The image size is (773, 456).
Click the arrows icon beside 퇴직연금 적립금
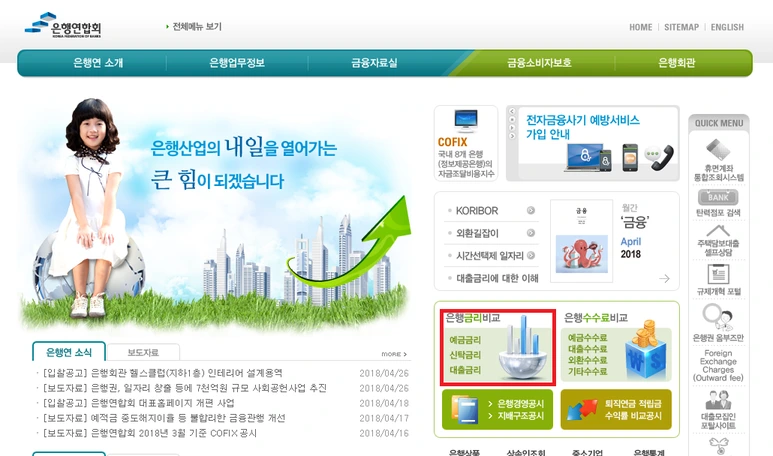click(582, 410)
